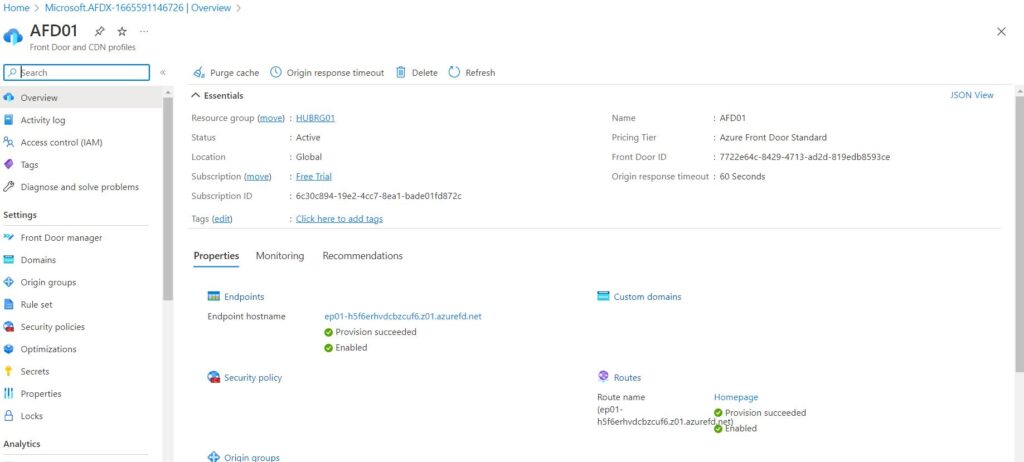Click Diagnose and solve problems wrench icon
This screenshot has height=462, width=1024.
click(8, 186)
